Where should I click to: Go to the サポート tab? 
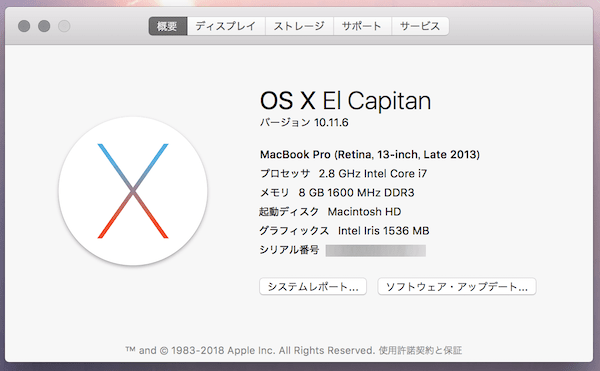pyautogui.click(x=362, y=26)
